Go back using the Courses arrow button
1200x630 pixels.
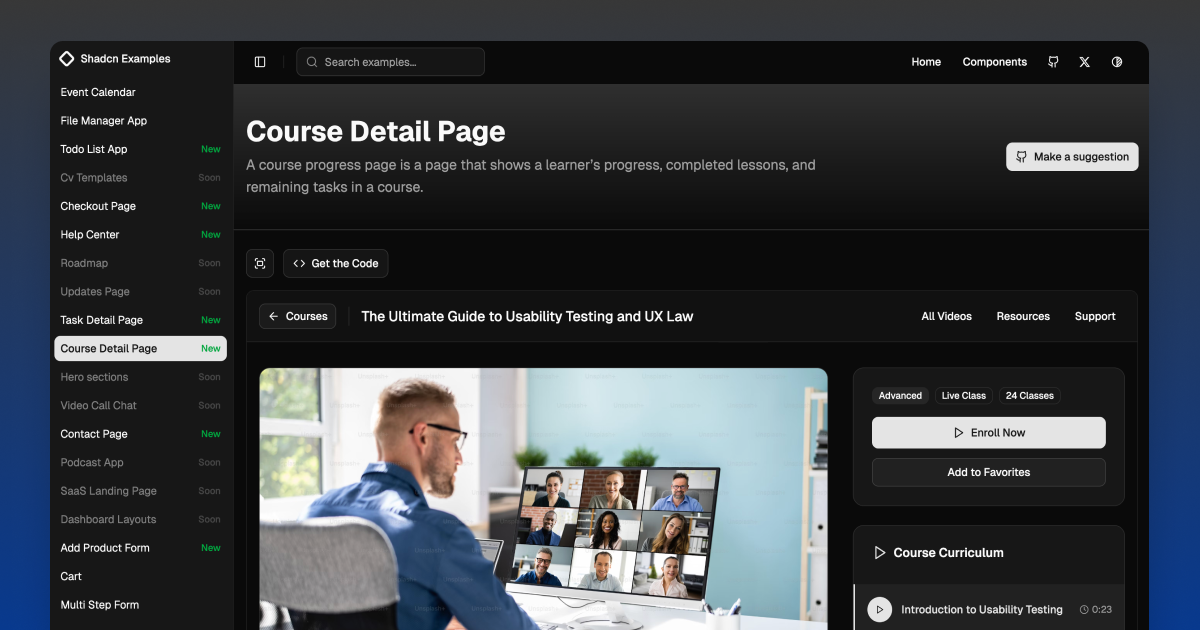click(x=297, y=316)
